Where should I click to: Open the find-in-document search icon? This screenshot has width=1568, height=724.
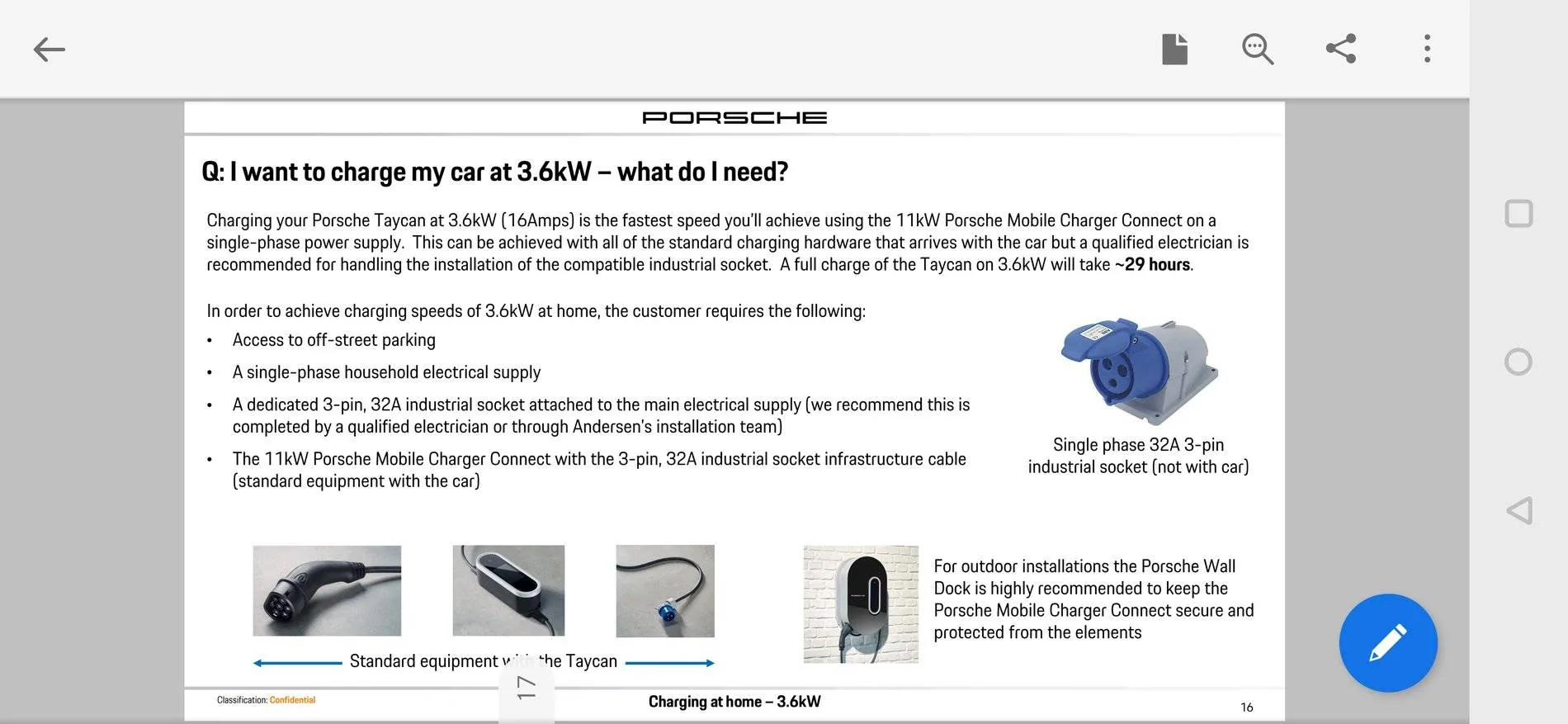coord(1258,49)
